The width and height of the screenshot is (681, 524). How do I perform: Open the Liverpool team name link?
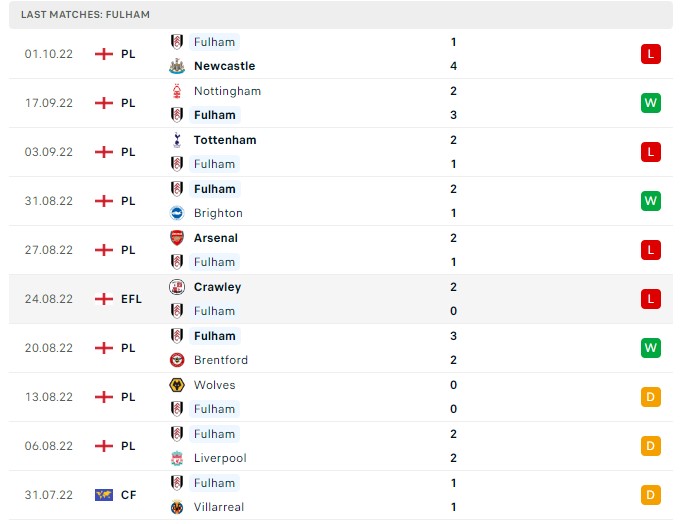point(220,458)
